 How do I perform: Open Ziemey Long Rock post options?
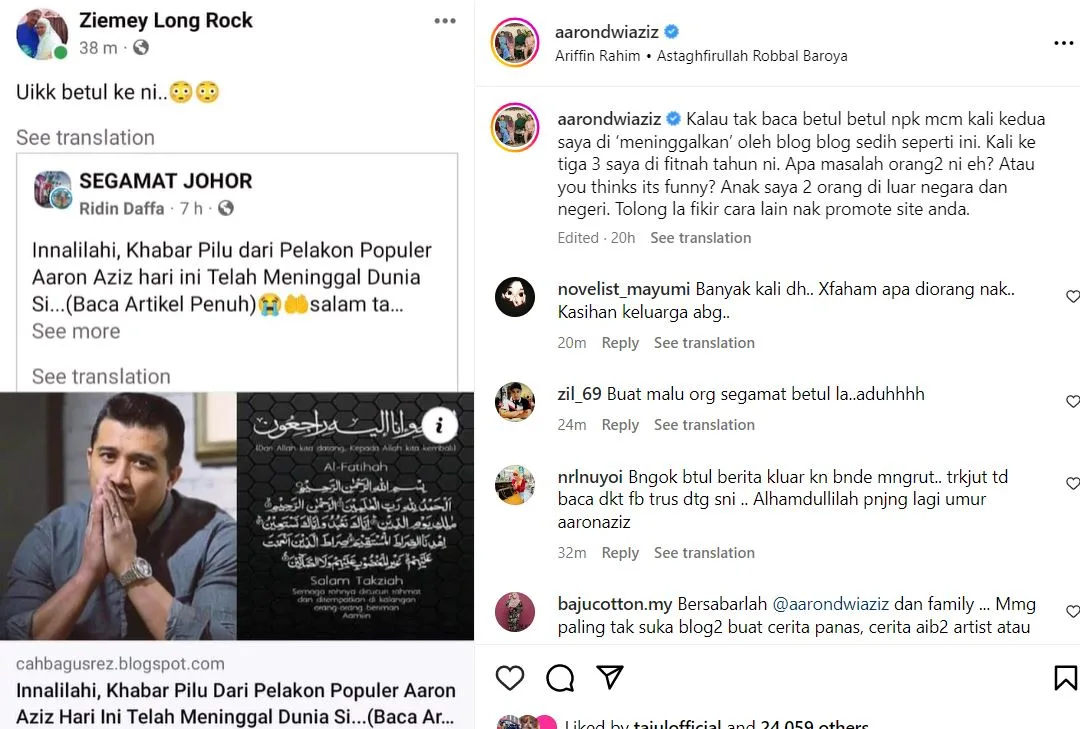[x=445, y=21]
